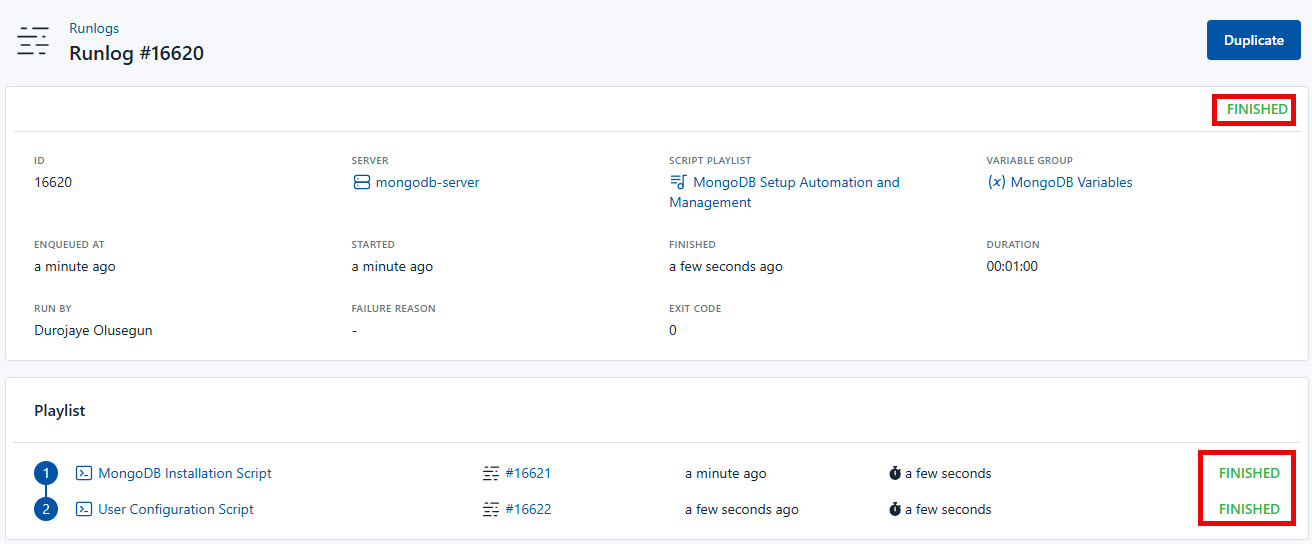The image size is (1312, 544).
Task: Open the mongodb-server link
Action: click(427, 183)
